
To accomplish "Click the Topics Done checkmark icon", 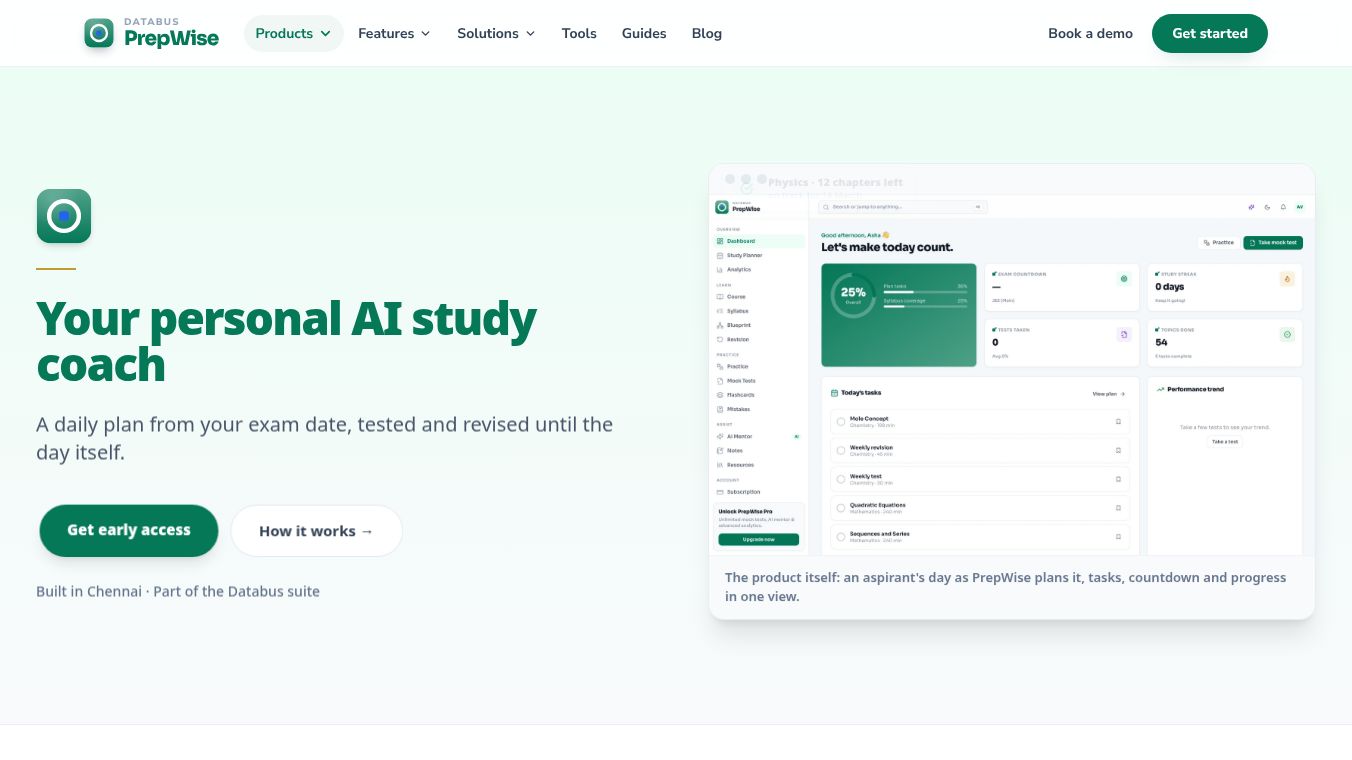I will (1287, 334).
